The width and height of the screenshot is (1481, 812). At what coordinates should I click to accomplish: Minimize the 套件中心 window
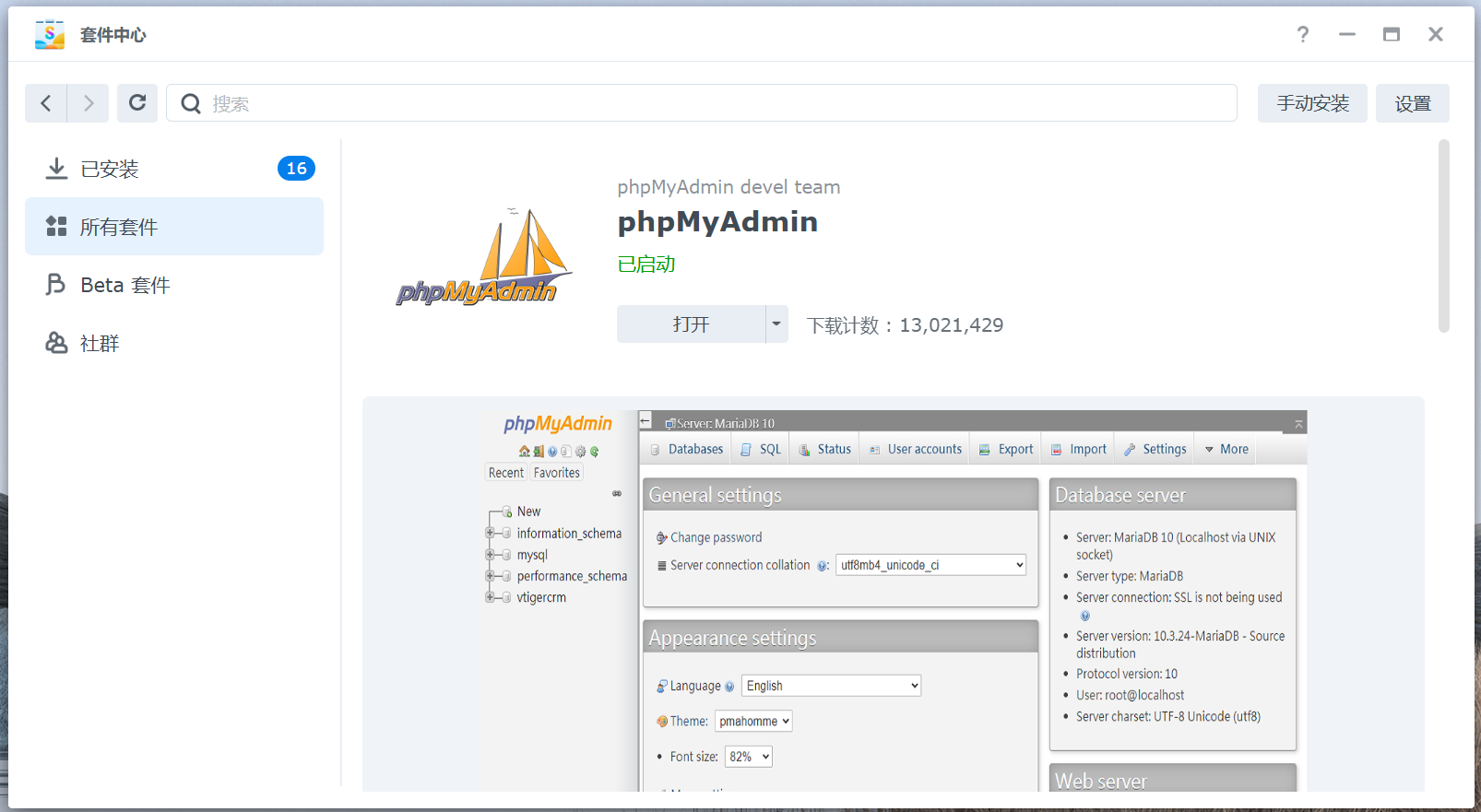[x=1347, y=34]
